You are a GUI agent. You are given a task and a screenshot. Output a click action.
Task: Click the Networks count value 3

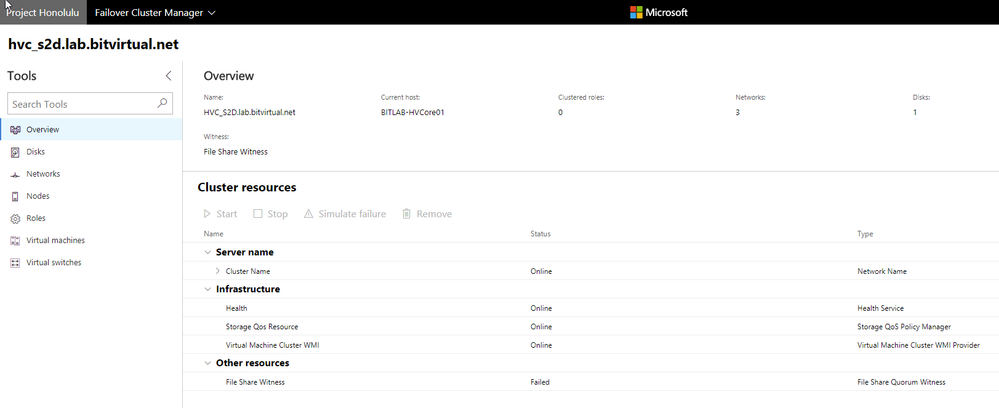(737, 112)
